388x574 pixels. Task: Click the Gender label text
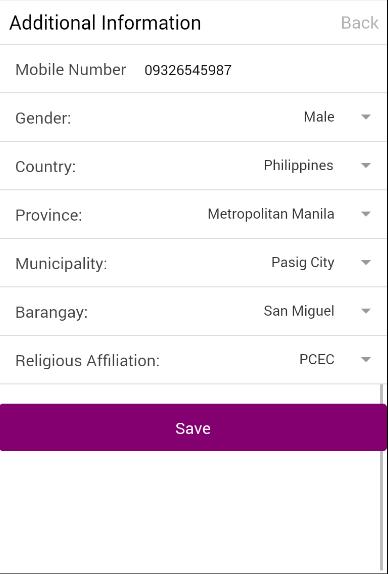[x=43, y=118]
